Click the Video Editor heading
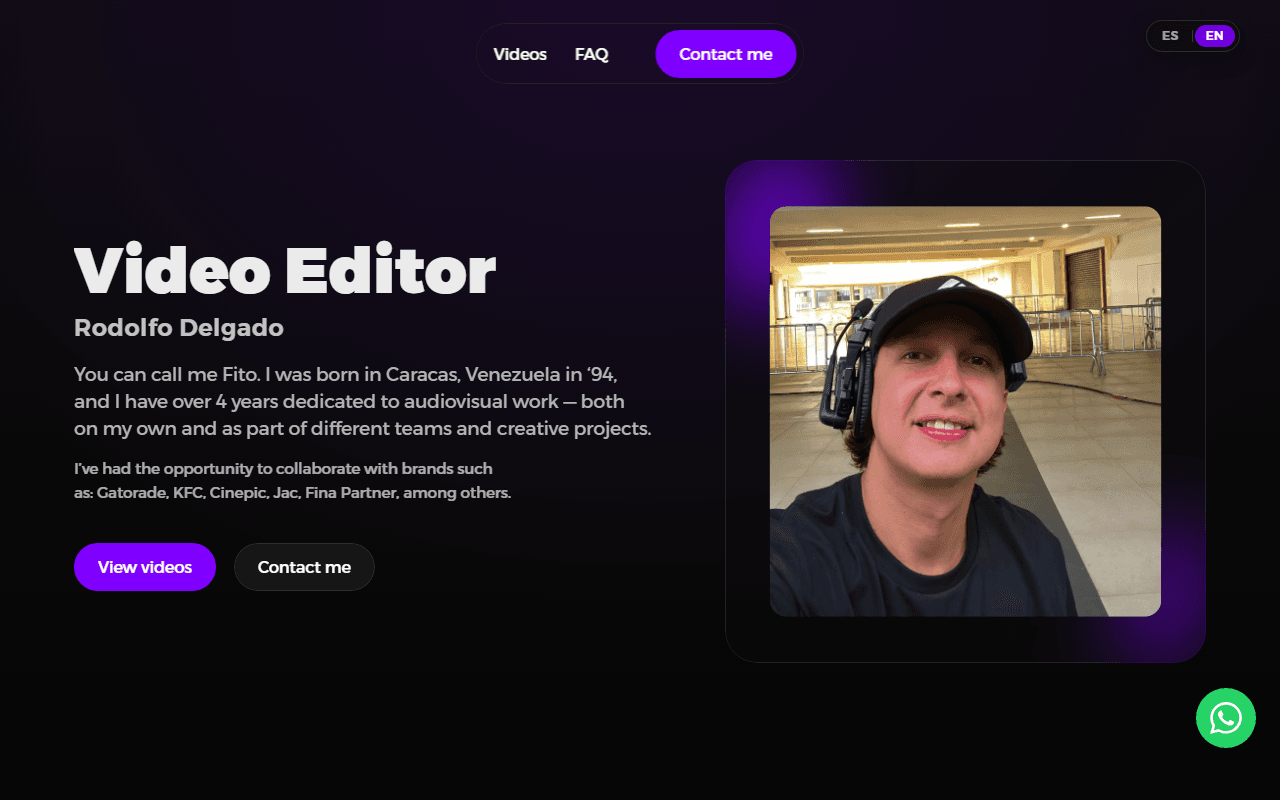 coord(285,271)
